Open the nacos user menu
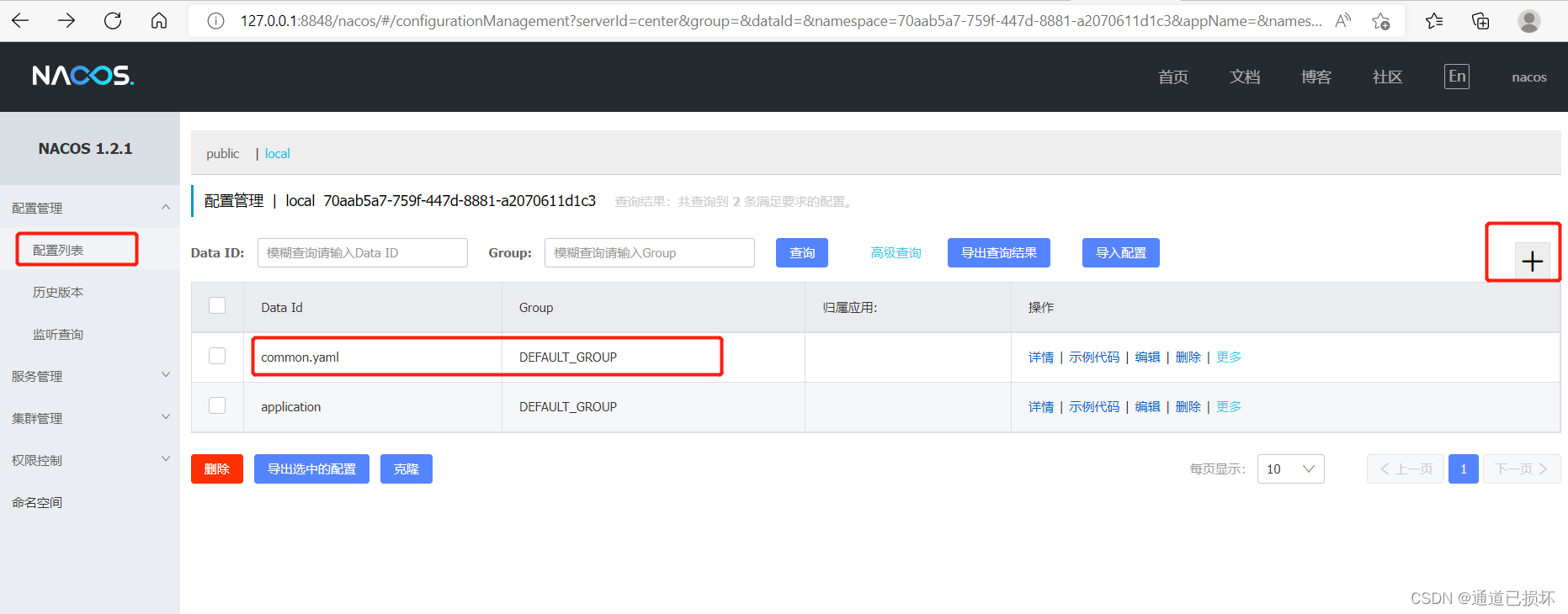 click(1529, 77)
